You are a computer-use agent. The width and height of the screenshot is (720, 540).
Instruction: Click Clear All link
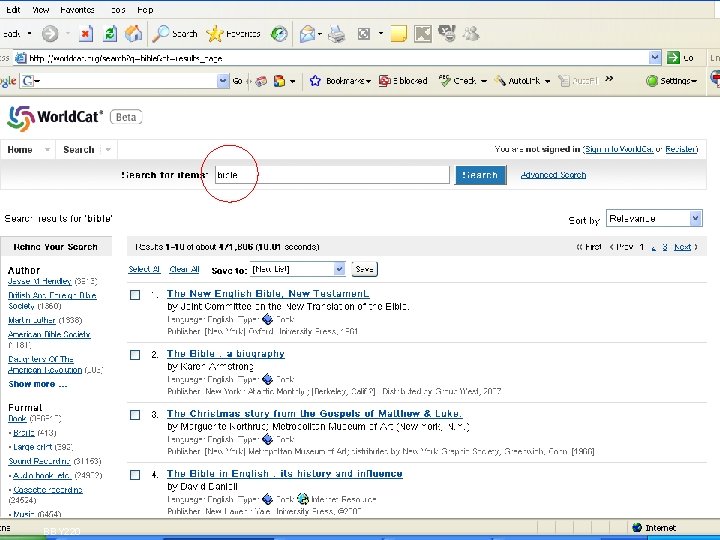(184, 269)
